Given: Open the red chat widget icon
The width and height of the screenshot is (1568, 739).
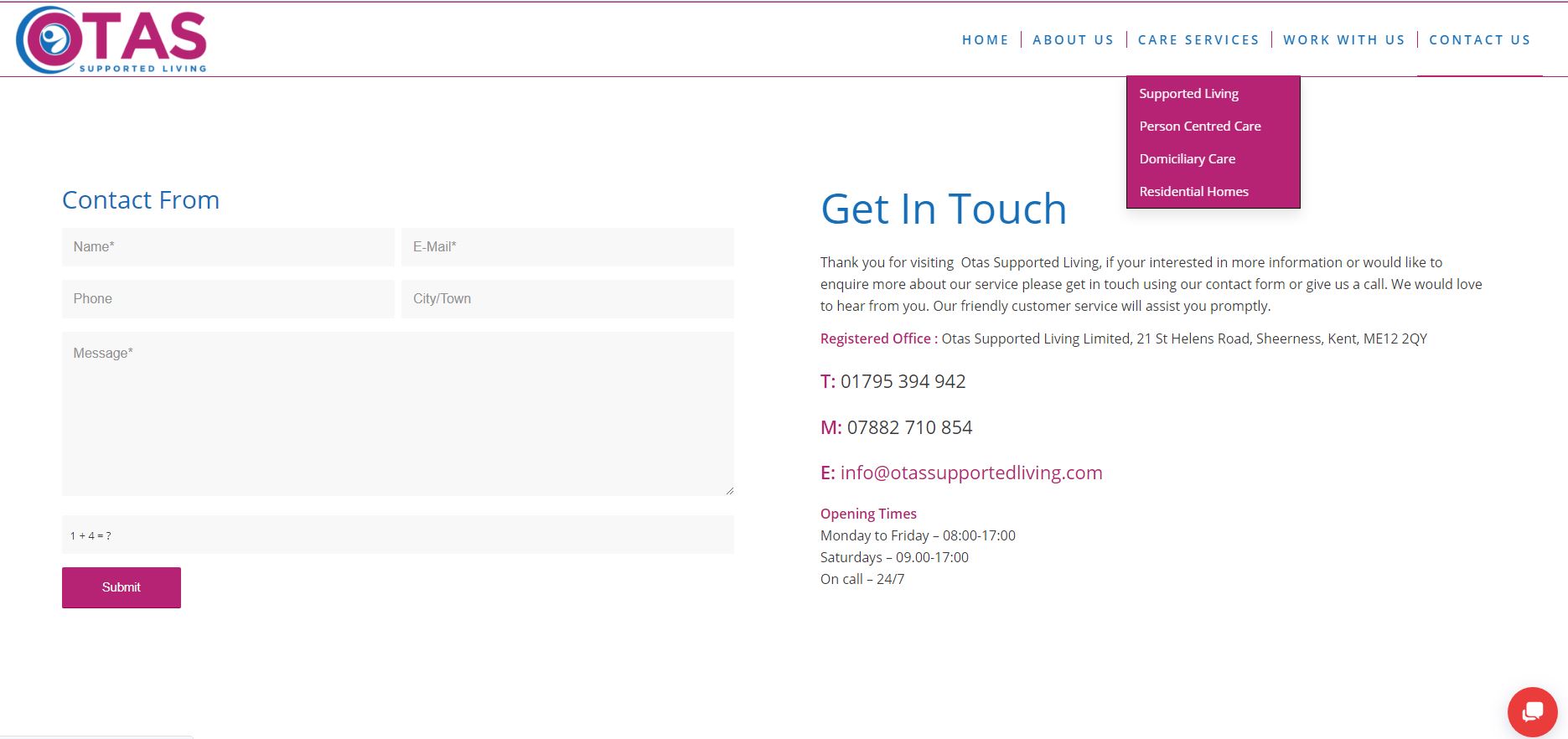Looking at the screenshot, I should [x=1532, y=712].
